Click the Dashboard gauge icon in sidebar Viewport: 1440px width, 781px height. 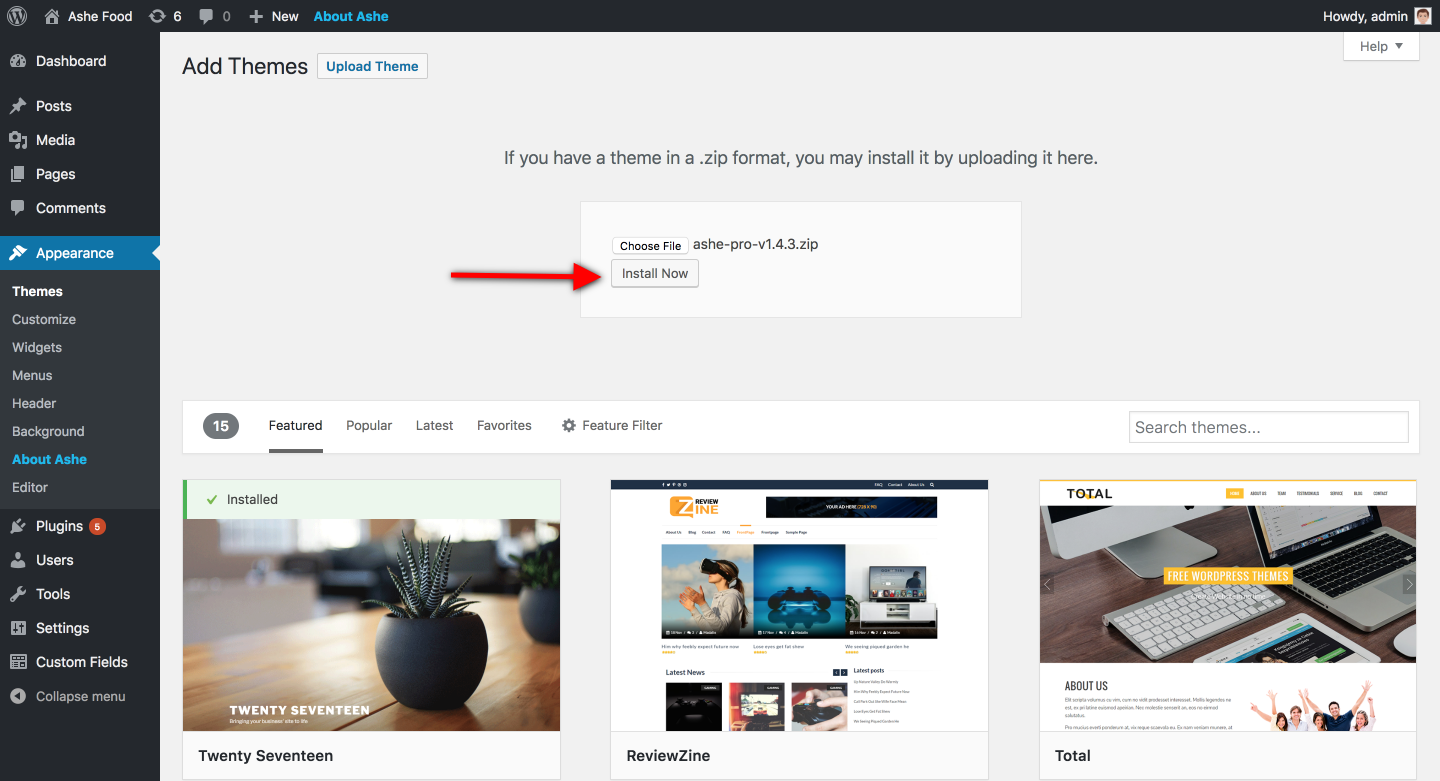click(18, 61)
